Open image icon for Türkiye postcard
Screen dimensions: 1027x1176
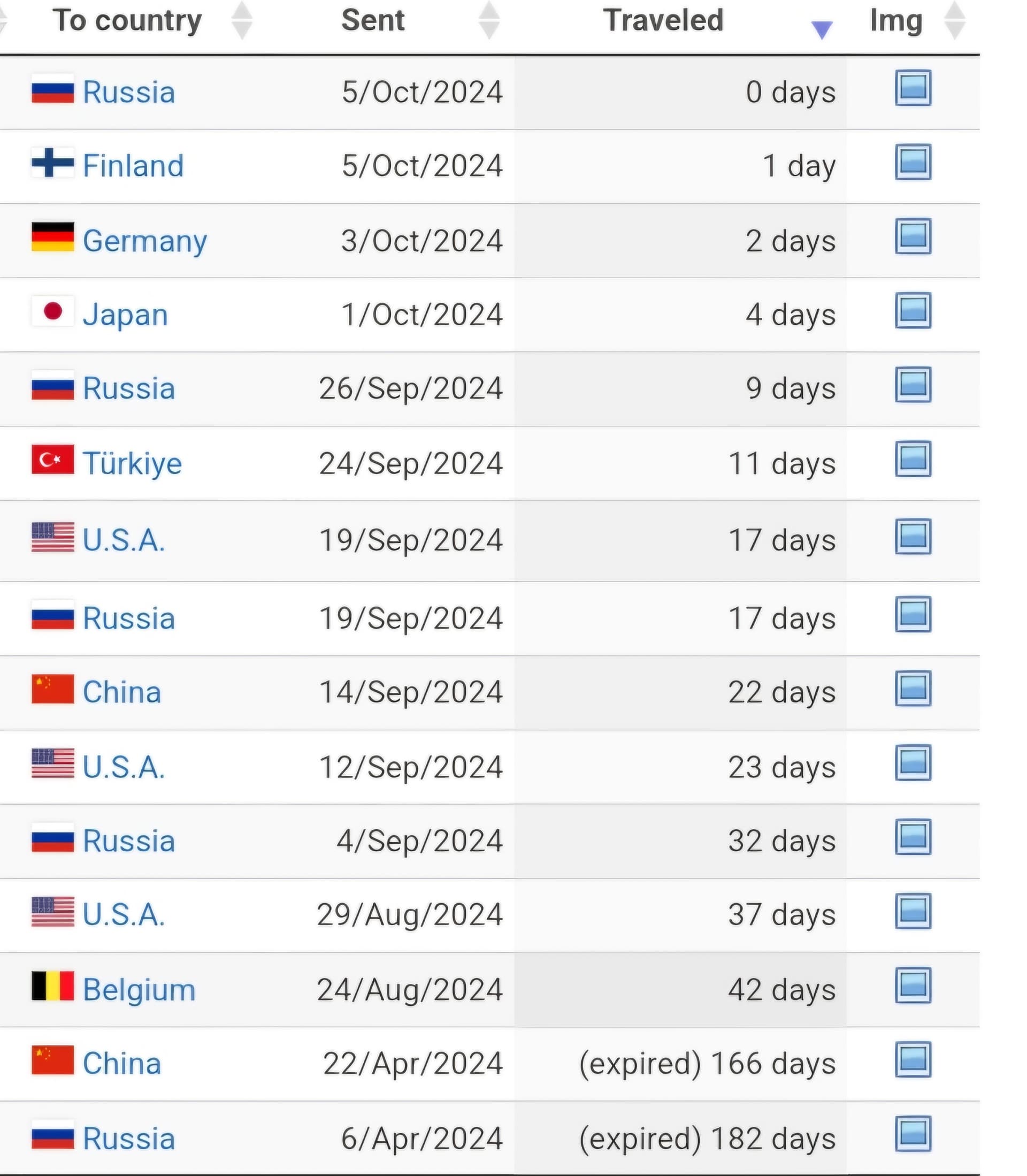[x=913, y=459]
